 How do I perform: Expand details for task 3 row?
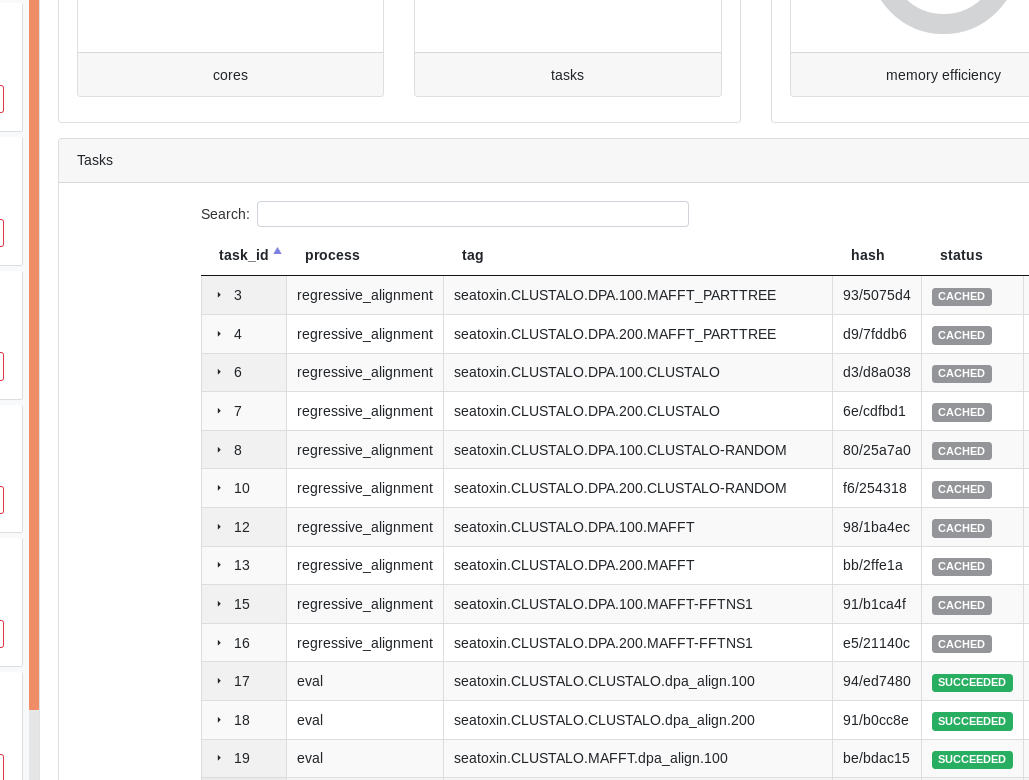tap(219, 295)
